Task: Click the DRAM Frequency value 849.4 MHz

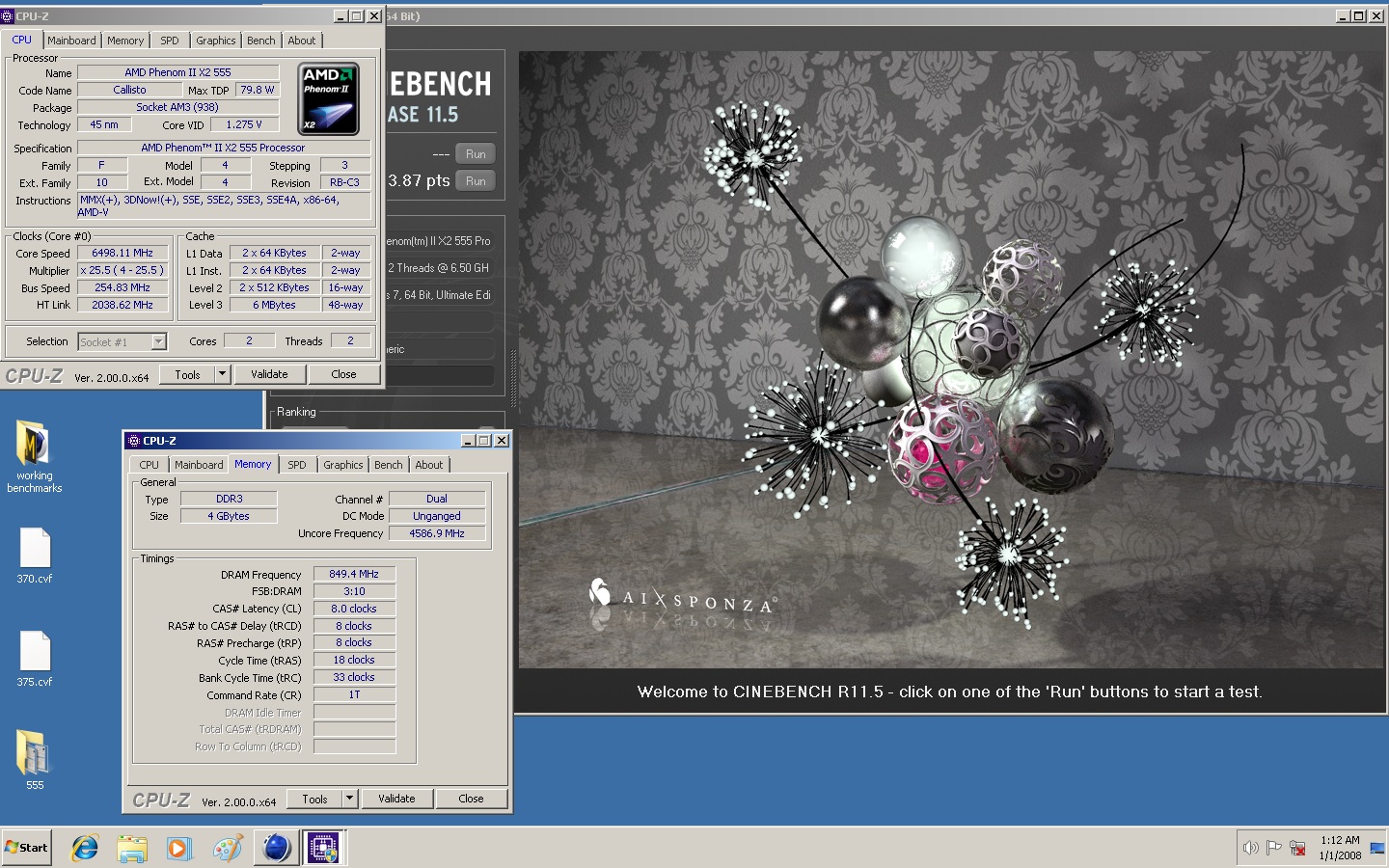Action: coord(354,574)
